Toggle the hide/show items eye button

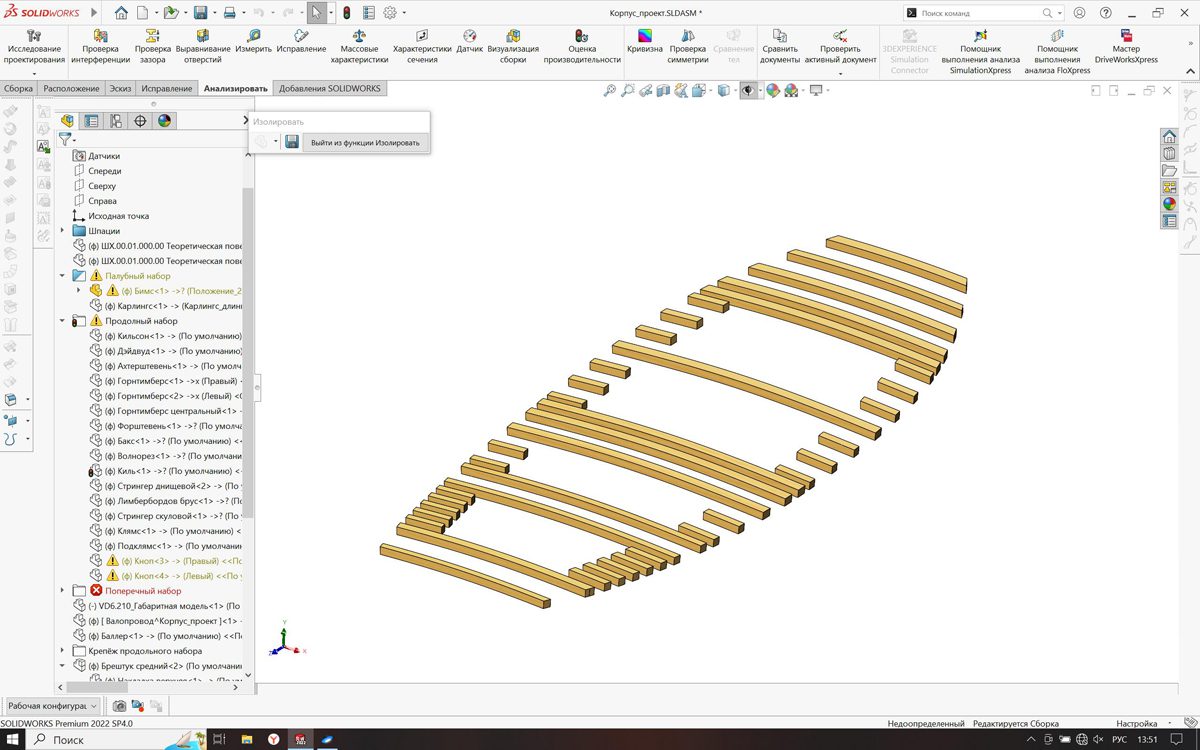click(748, 91)
